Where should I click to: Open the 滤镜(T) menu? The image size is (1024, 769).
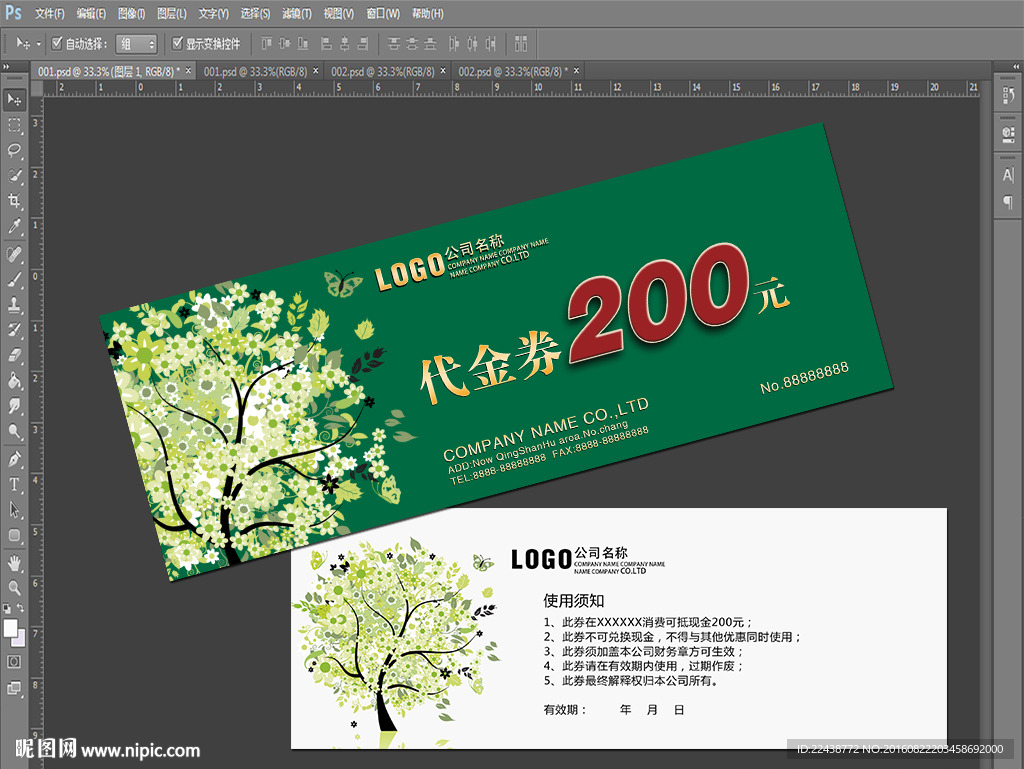[296, 13]
